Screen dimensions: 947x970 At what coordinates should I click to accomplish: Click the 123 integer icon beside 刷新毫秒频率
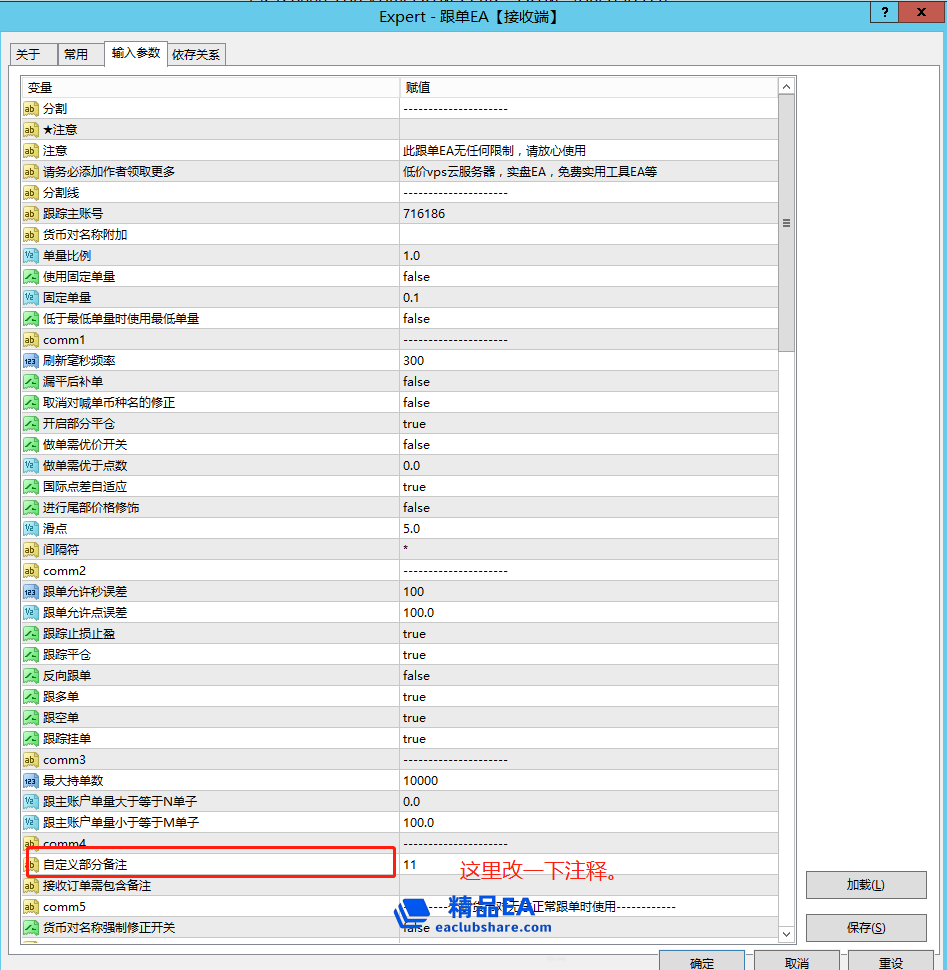(x=30, y=360)
